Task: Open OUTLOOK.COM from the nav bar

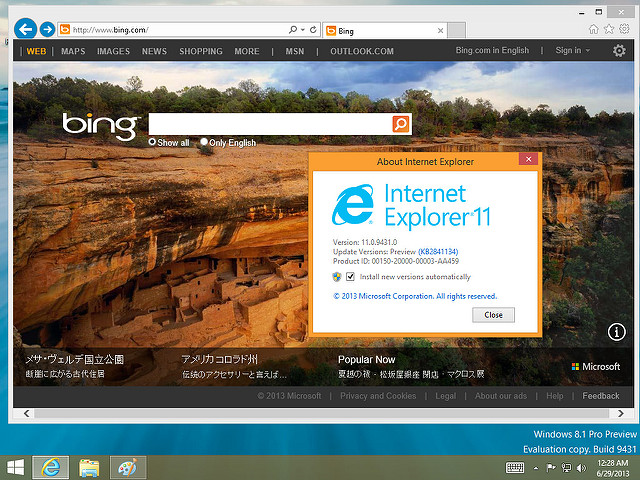Action: click(x=362, y=51)
